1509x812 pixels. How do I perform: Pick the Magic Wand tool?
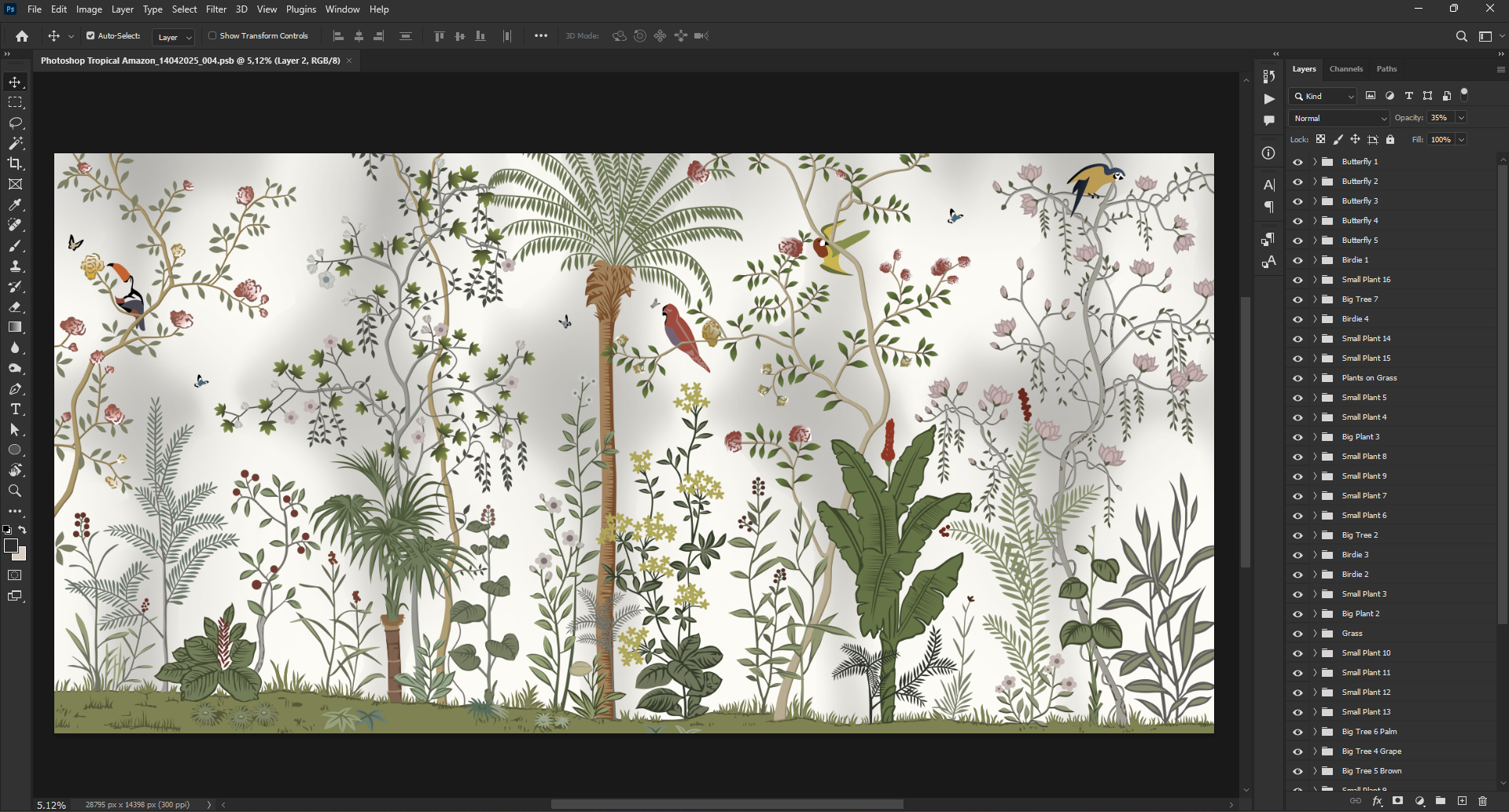point(15,143)
